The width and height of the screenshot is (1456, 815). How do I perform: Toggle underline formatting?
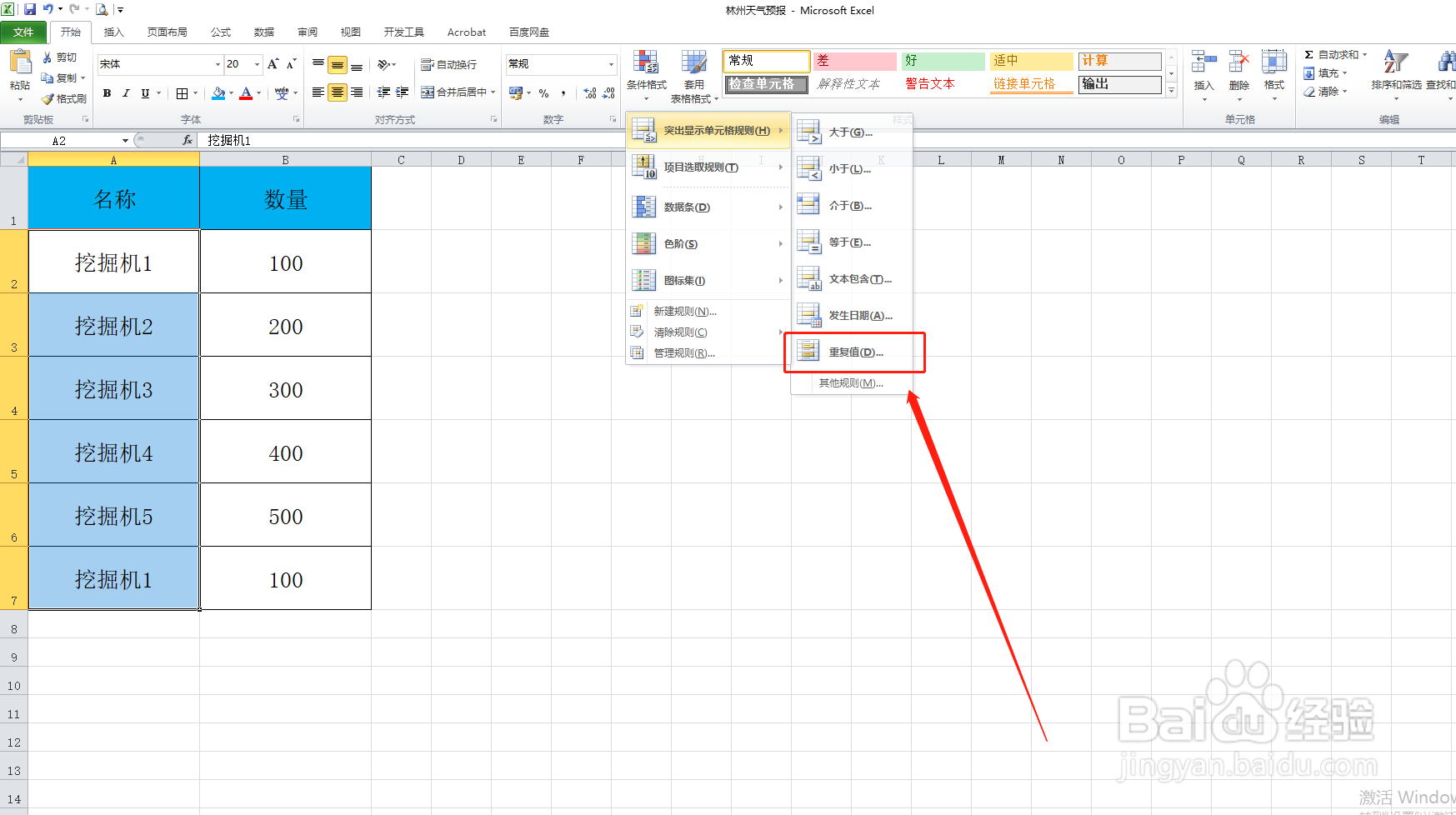click(145, 93)
